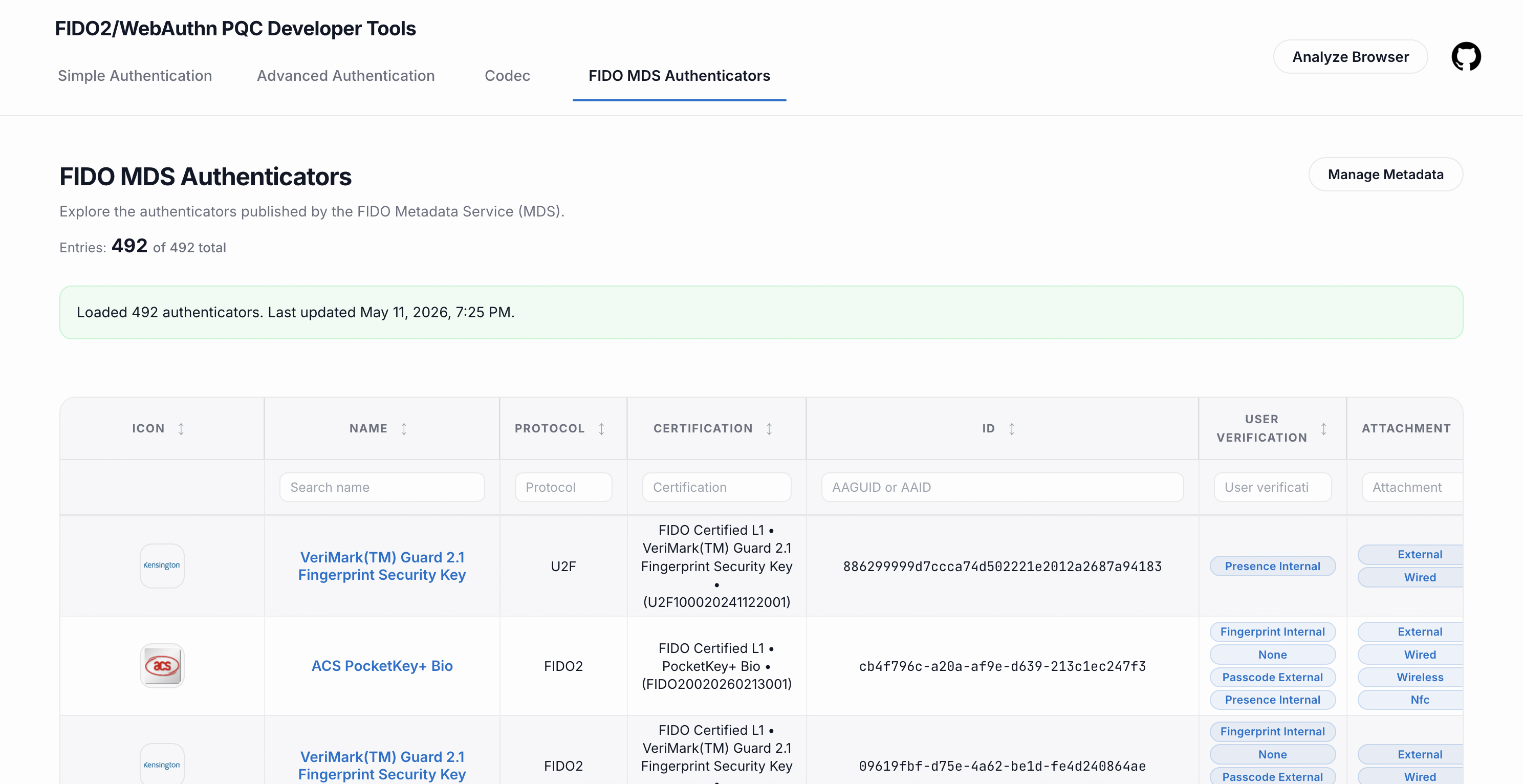
Task: Sort by Protocol column arrows
Action: pyautogui.click(x=601, y=429)
